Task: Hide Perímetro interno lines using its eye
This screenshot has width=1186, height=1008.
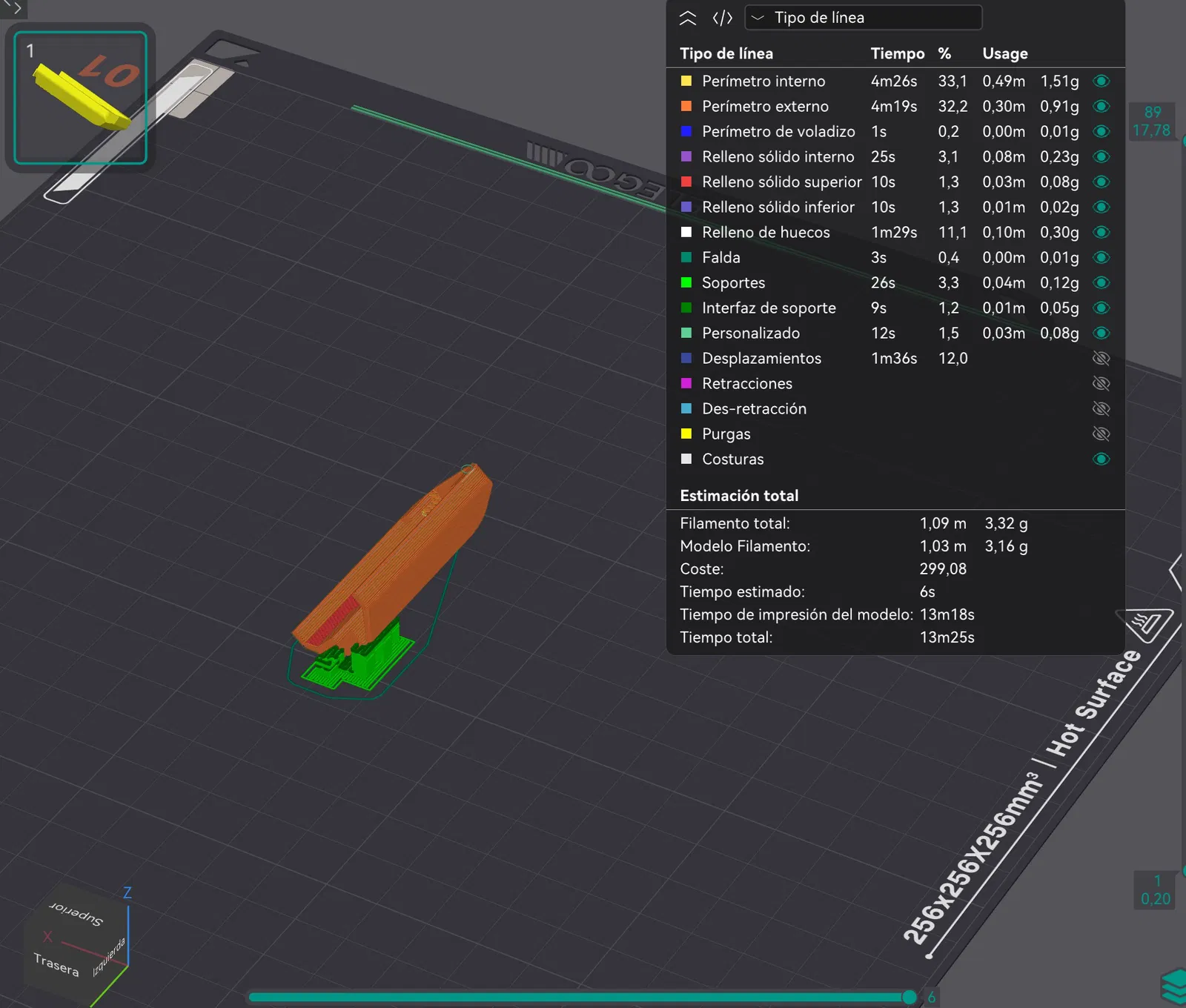Action: pos(1101,81)
